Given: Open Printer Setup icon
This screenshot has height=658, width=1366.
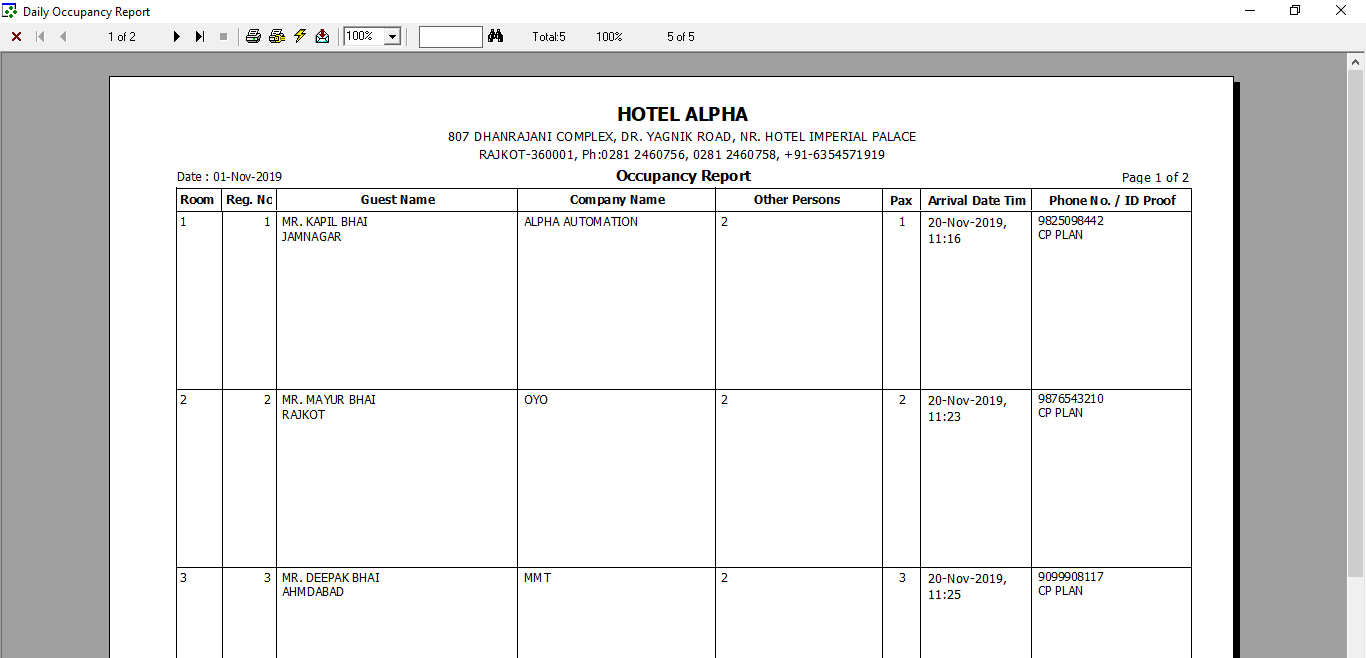Looking at the screenshot, I should (x=277, y=37).
